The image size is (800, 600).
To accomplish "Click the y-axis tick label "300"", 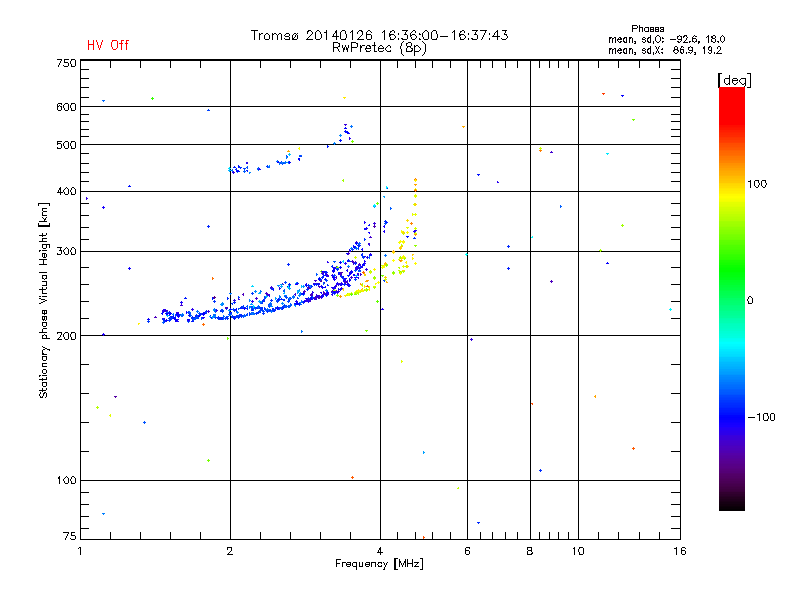I will click(66, 252).
